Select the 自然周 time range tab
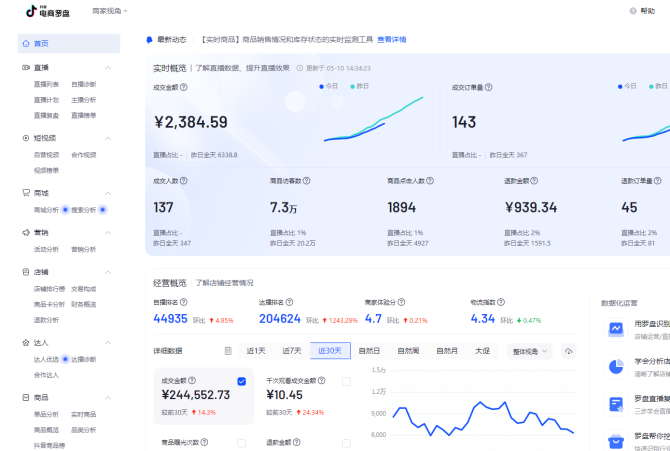 tap(408, 351)
